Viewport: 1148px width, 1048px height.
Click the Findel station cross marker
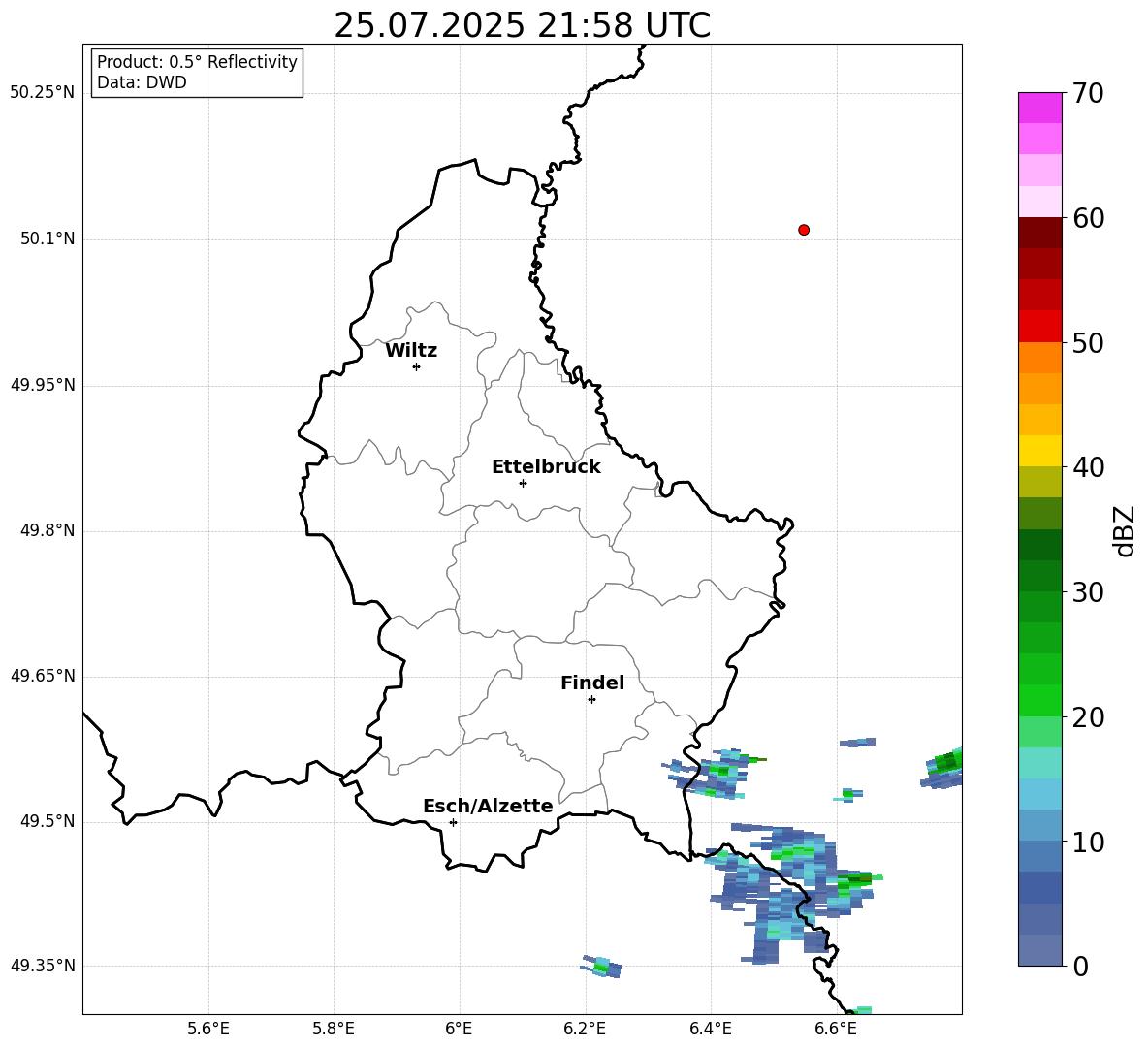(x=591, y=700)
